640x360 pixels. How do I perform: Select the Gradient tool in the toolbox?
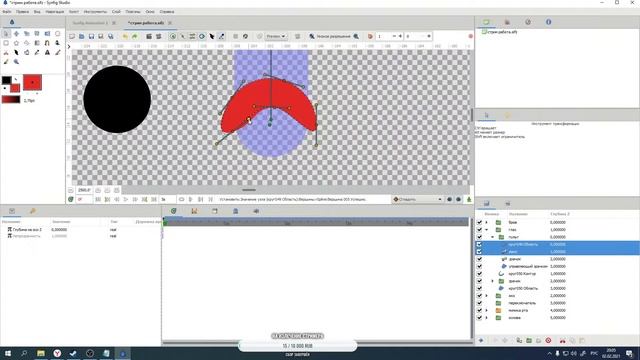point(37,43)
